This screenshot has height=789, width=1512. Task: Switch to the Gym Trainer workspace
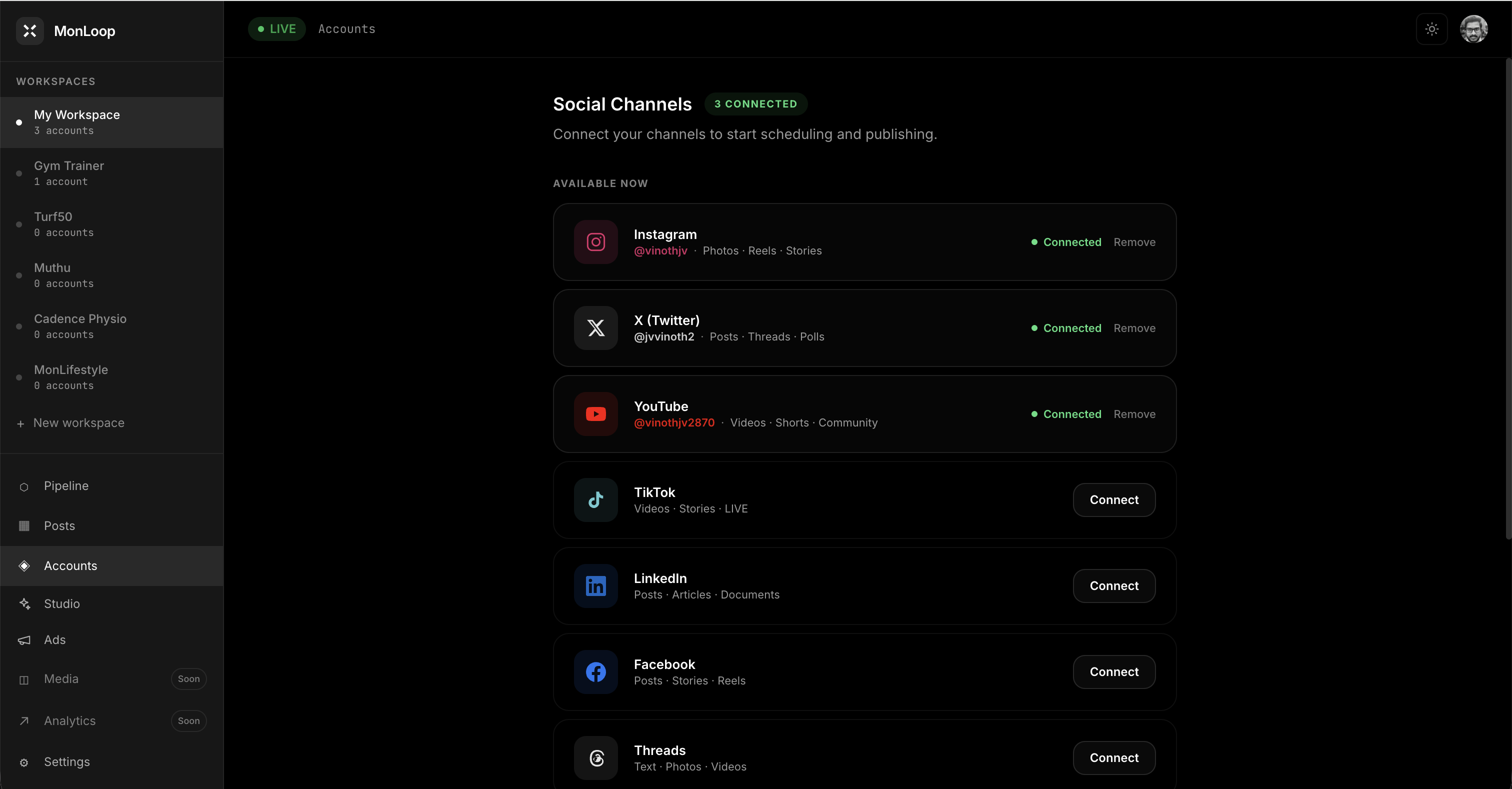[x=111, y=173]
